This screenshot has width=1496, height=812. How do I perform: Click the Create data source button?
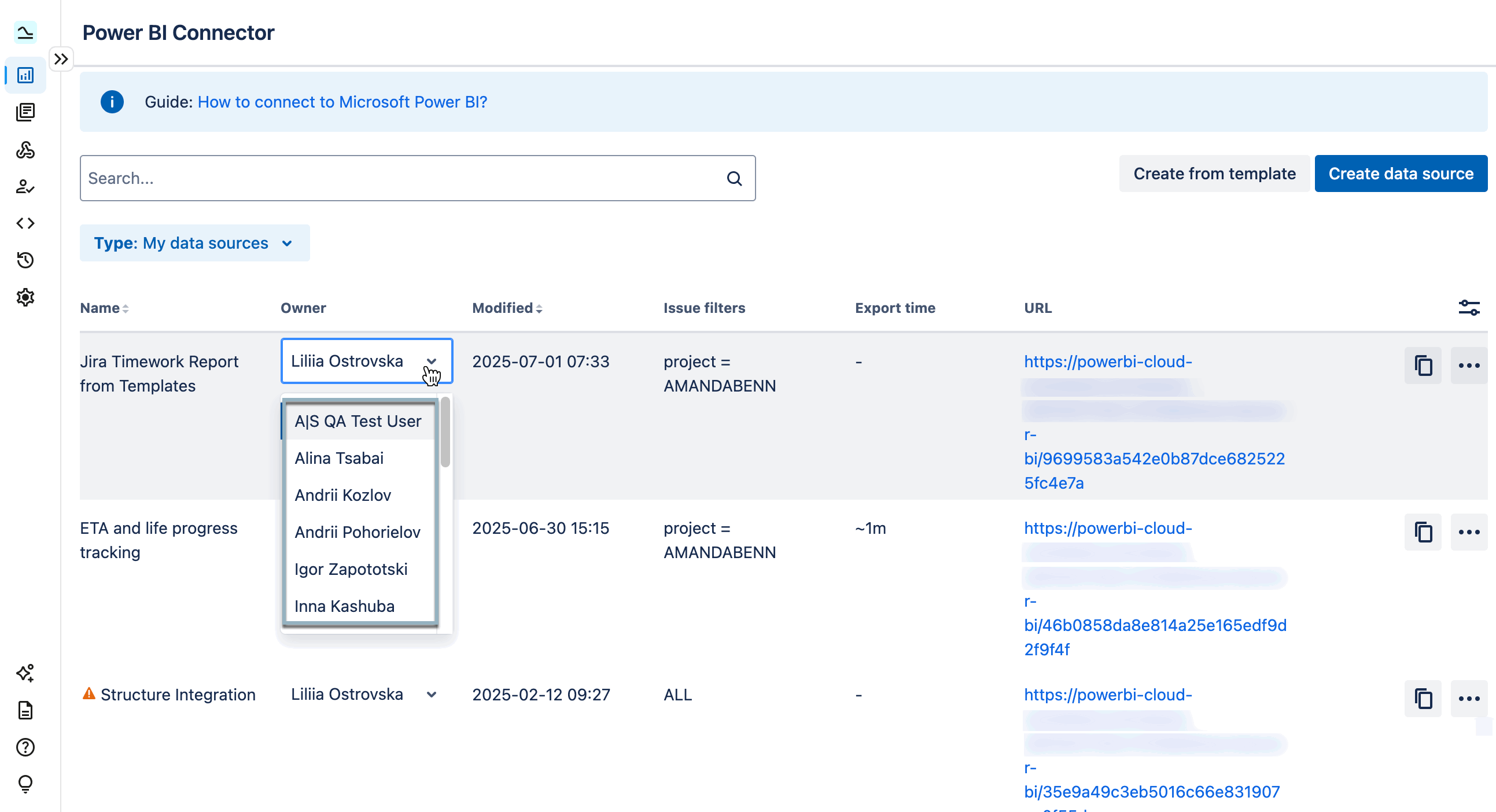tap(1400, 173)
